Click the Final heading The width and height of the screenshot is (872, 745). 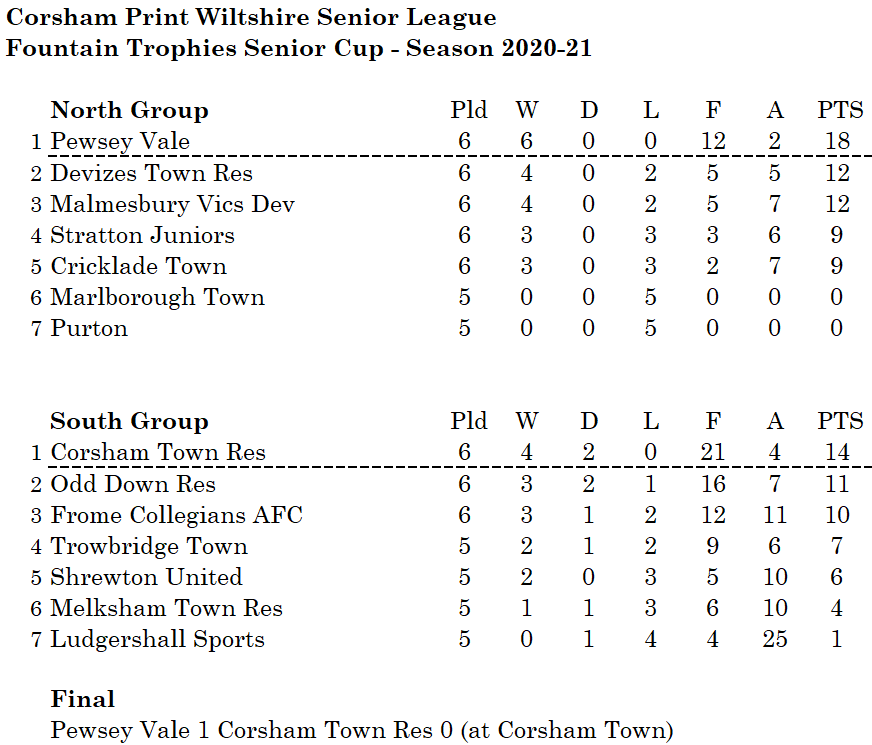pos(82,699)
